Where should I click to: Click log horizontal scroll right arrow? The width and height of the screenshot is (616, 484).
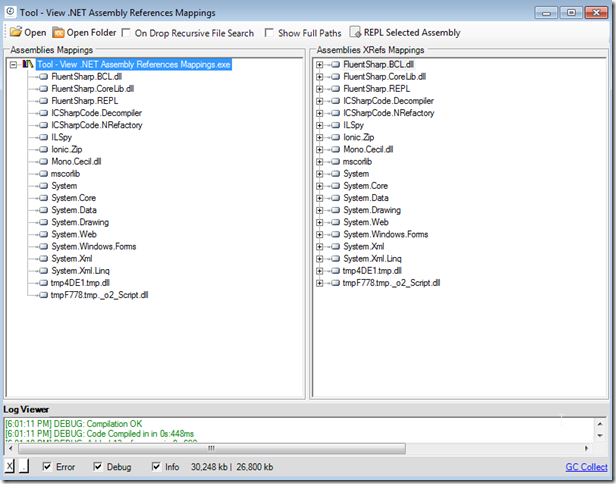(x=586, y=448)
